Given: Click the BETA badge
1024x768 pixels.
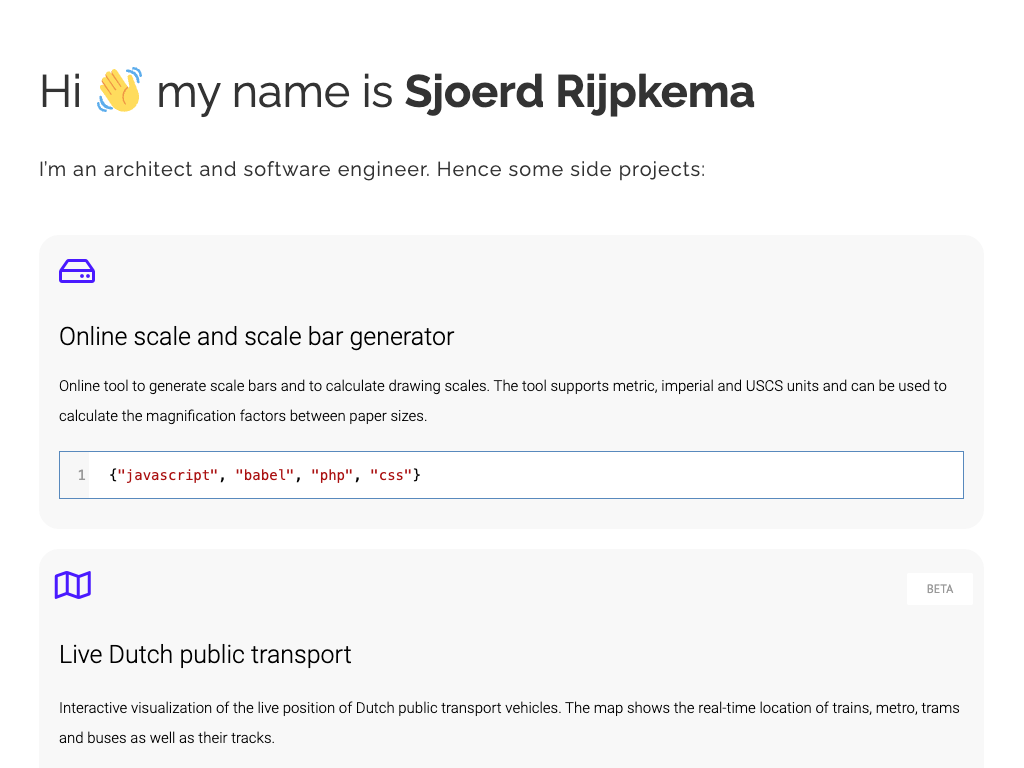Looking at the screenshot, I should pyautogui.click(x=939, y=589).
